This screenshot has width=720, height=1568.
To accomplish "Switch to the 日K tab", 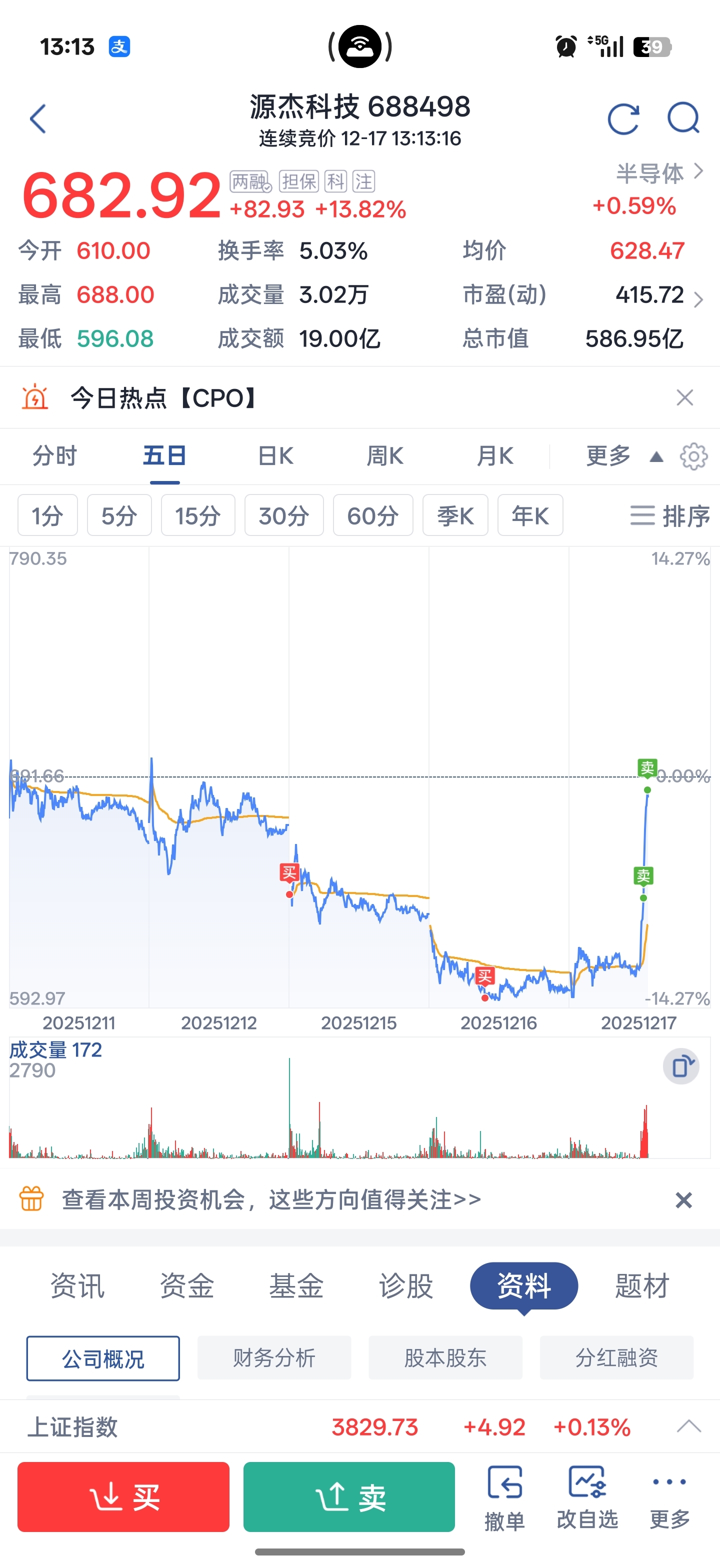I will coord(275,456).
